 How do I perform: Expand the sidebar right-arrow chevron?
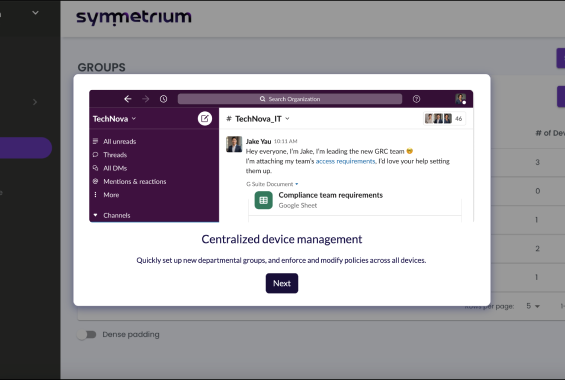[35, 102]
